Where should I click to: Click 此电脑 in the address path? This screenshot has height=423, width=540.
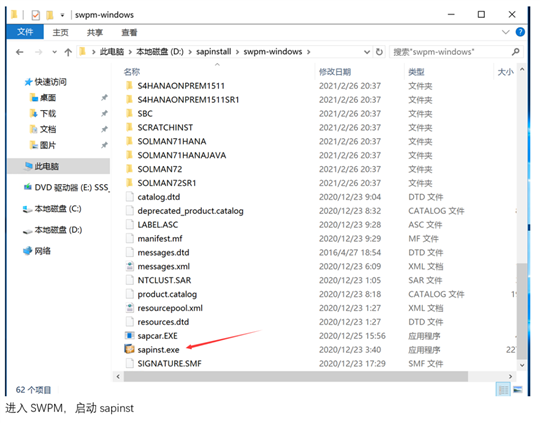coord(112,52)
